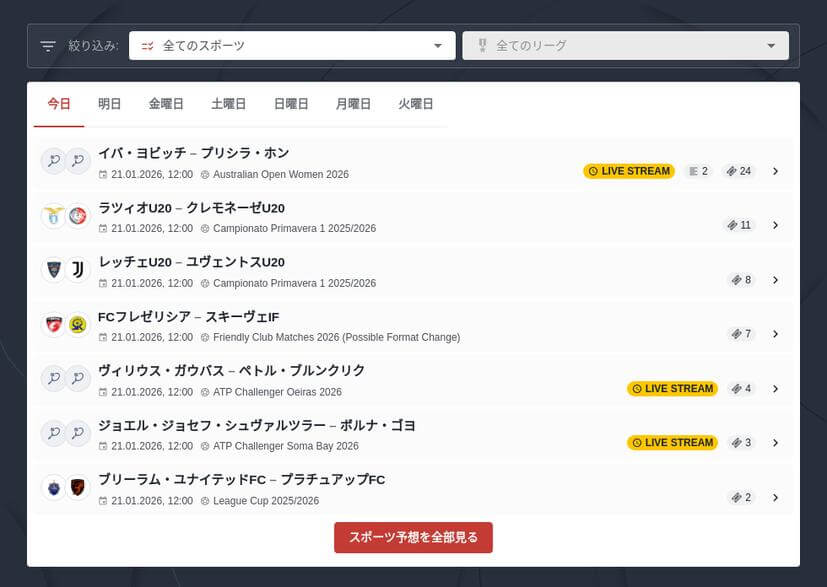Click the Lazio team crest on the ラツィオU20 row
Image resolution: width=827 pixels, height=587 pixels.
click(x=53, y=215)
